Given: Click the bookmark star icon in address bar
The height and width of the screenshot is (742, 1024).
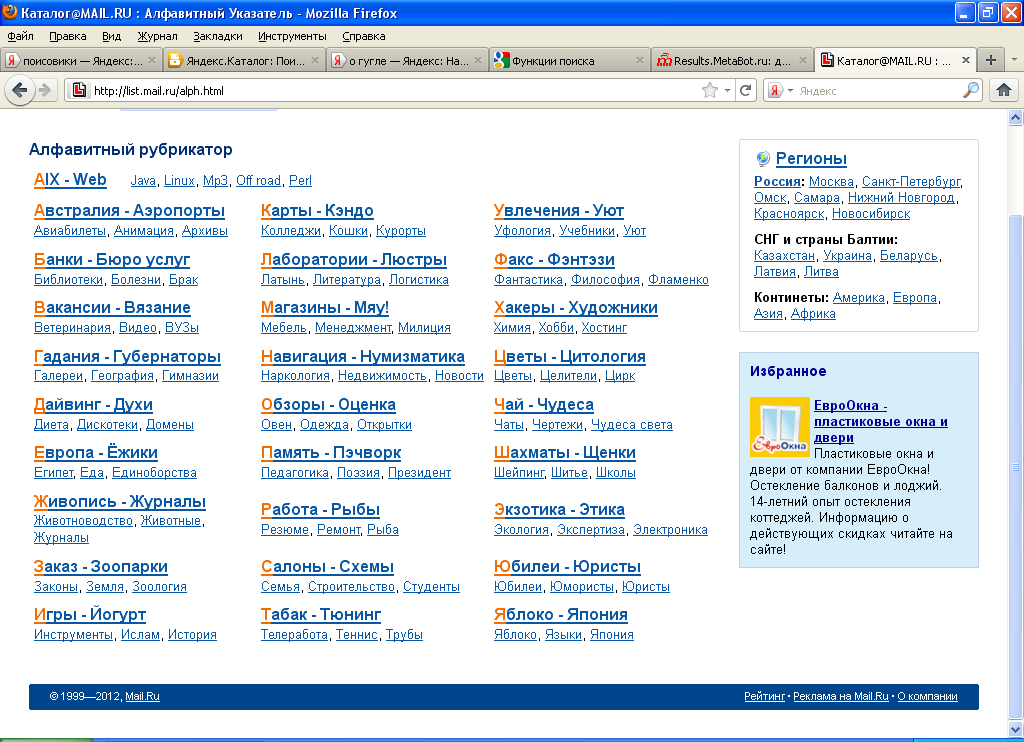Looking at the screenshot, I should [709, 90].
